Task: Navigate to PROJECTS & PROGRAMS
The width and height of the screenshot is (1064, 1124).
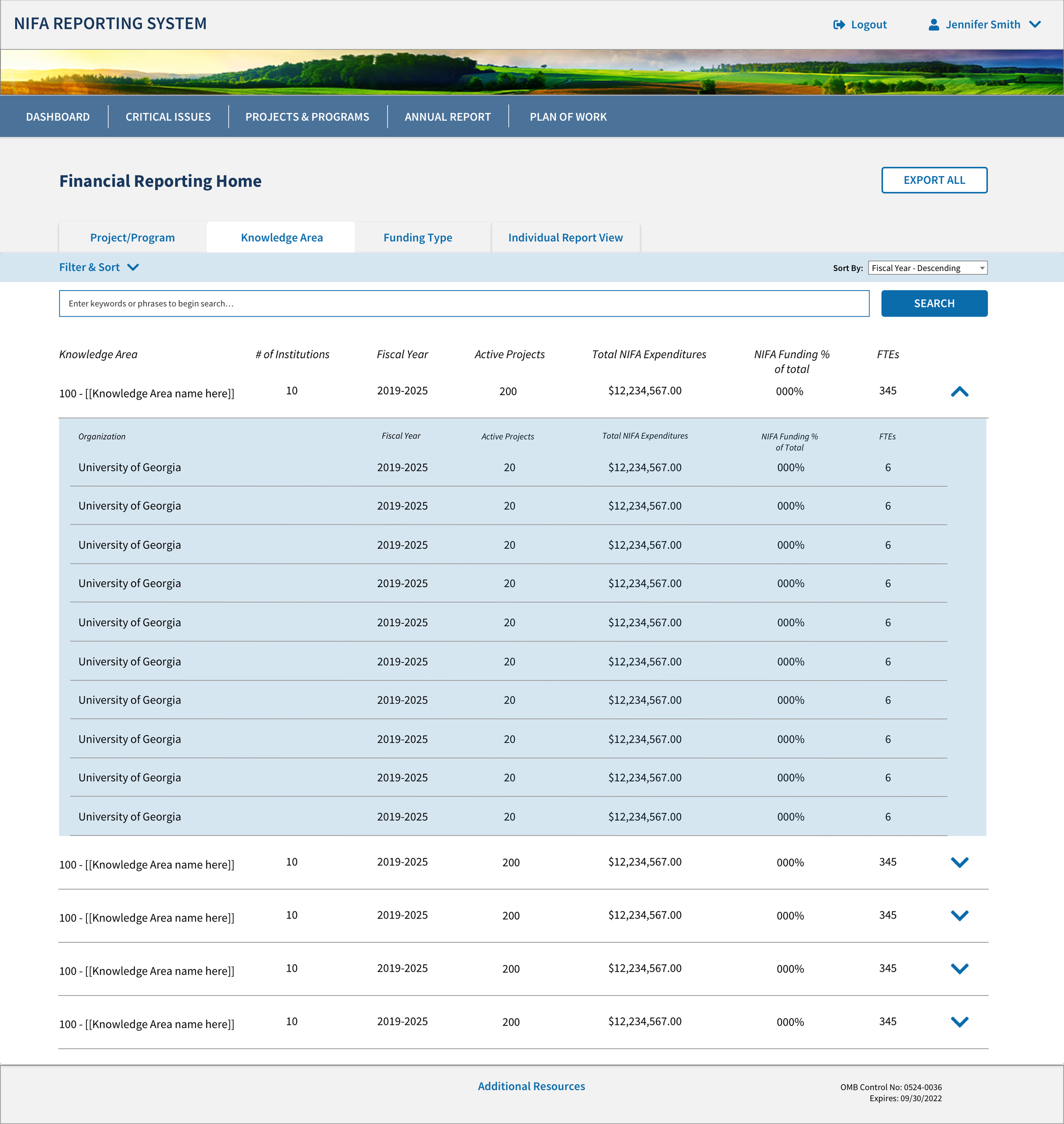Action: (x=307, y=117)
